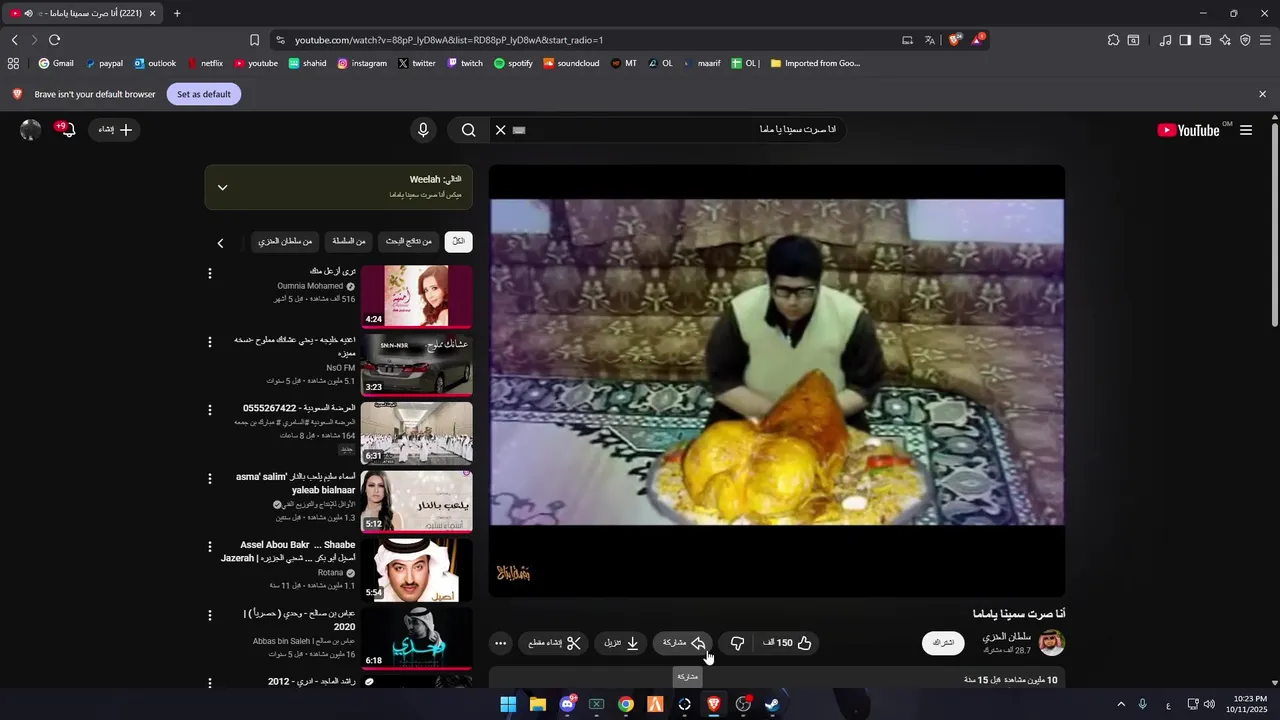Click the video player frame
This screenshot has width=1280, height=720.
click(x=777, y=381)
